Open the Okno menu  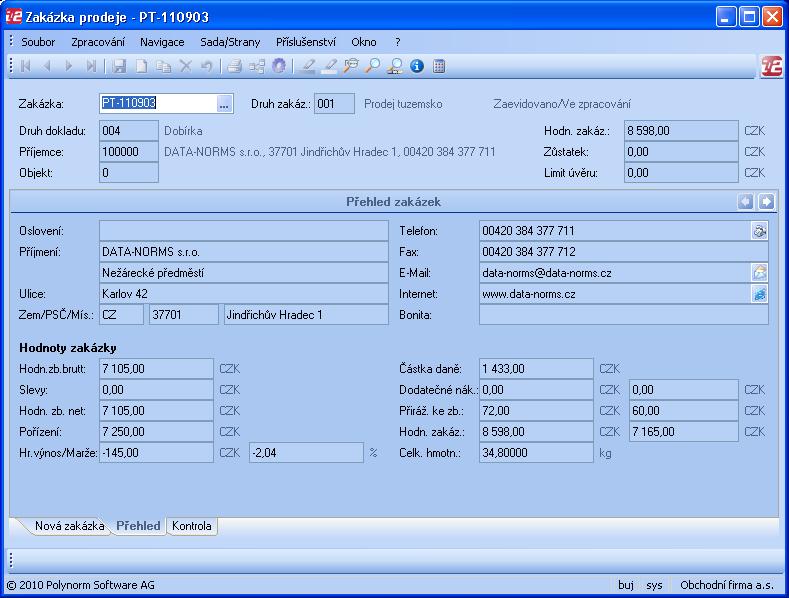[x=364, y=42]
